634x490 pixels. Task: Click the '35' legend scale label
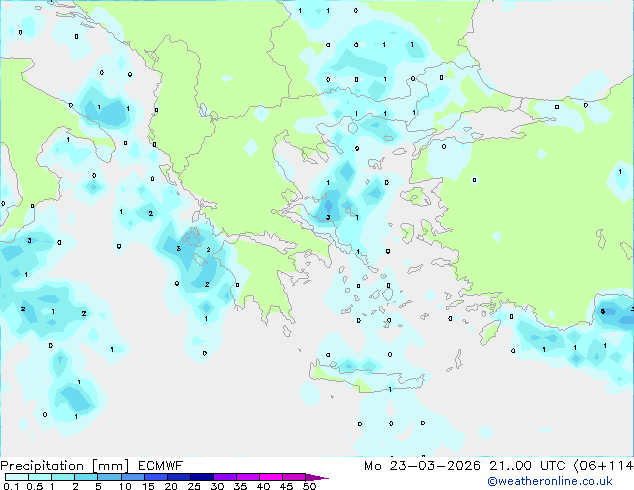pos(240,486)
